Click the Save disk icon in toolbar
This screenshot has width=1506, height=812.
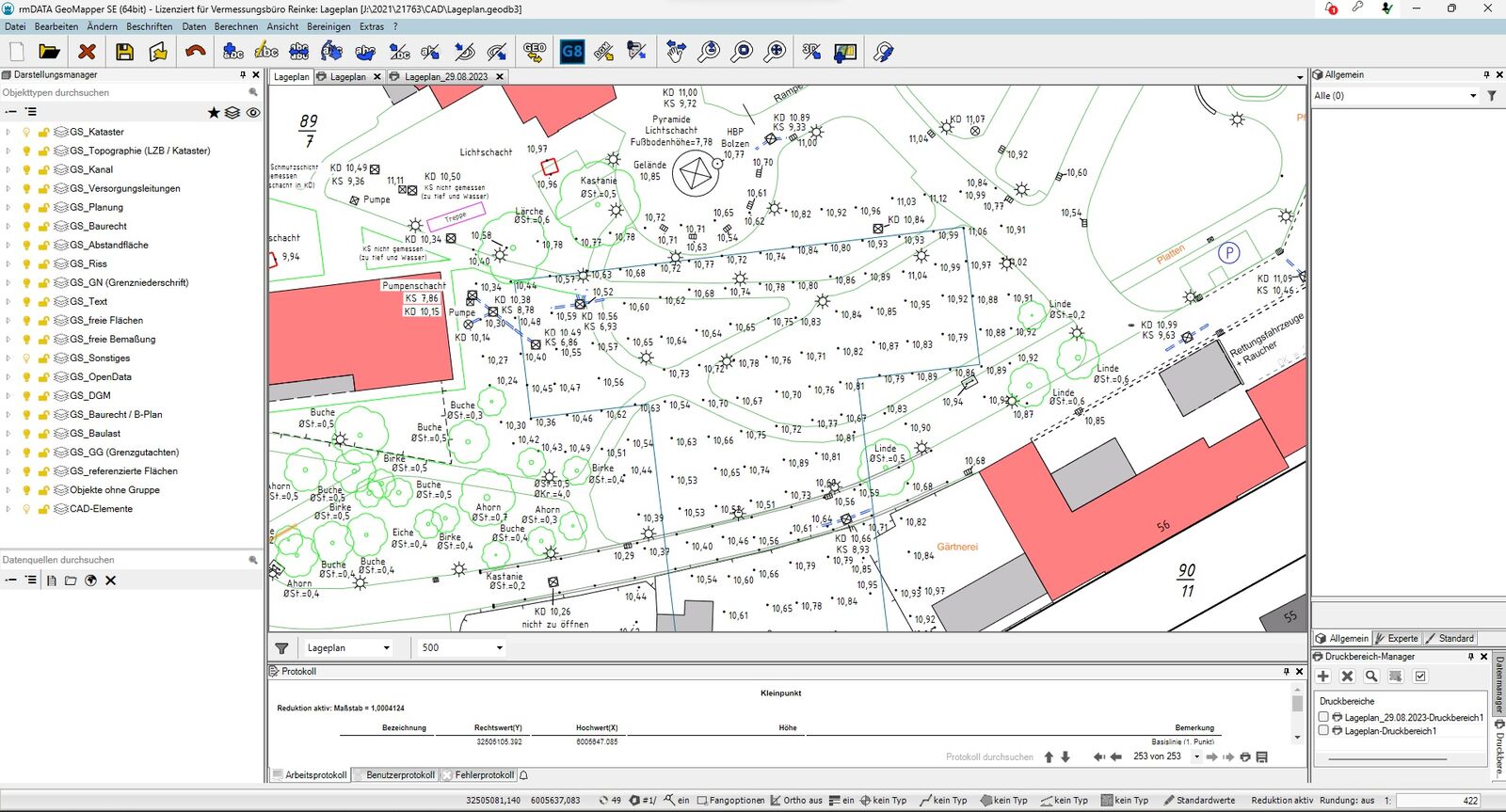point(124,53)
